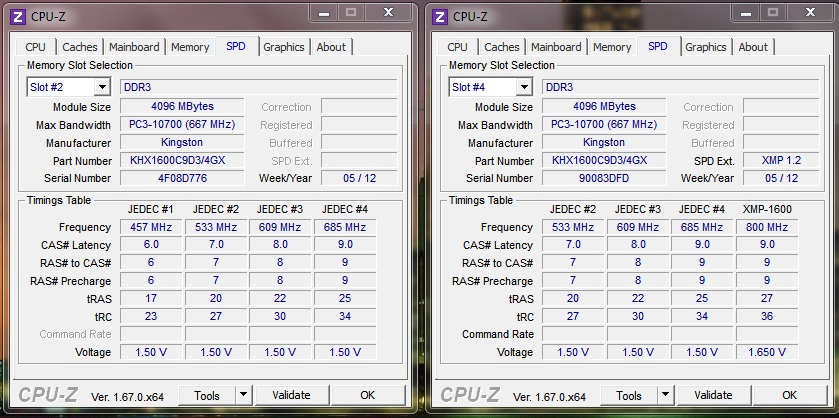Image resolution: width=839 pixels, height=418 pixels.
Task: Click Part Number field in Slot #4 window
Action: point(604,160)
